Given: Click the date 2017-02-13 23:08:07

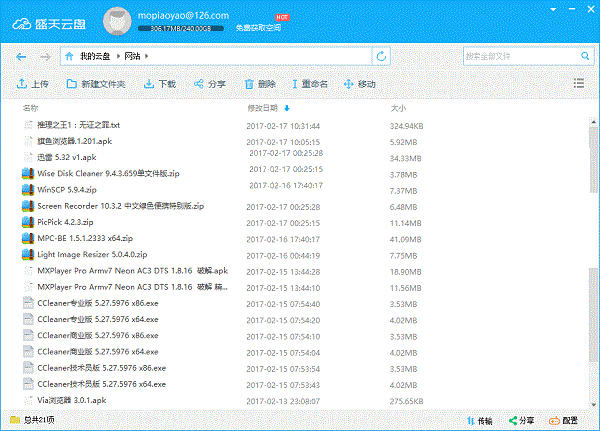Looking at the screenshot, I should (283, 401).
